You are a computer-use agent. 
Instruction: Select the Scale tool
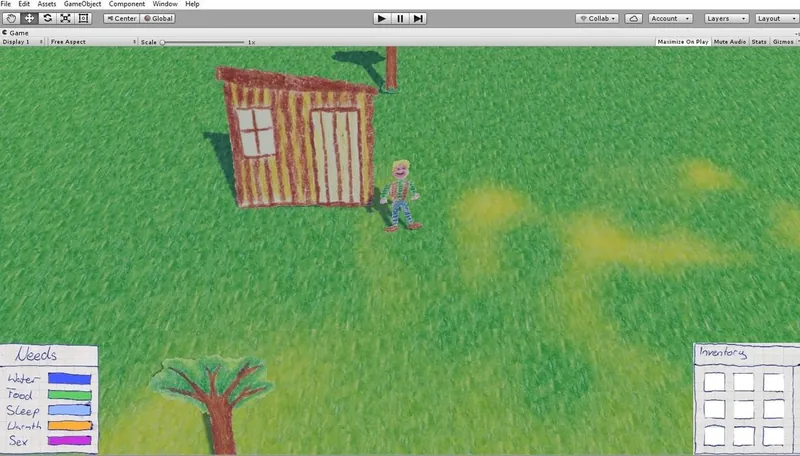65,18
